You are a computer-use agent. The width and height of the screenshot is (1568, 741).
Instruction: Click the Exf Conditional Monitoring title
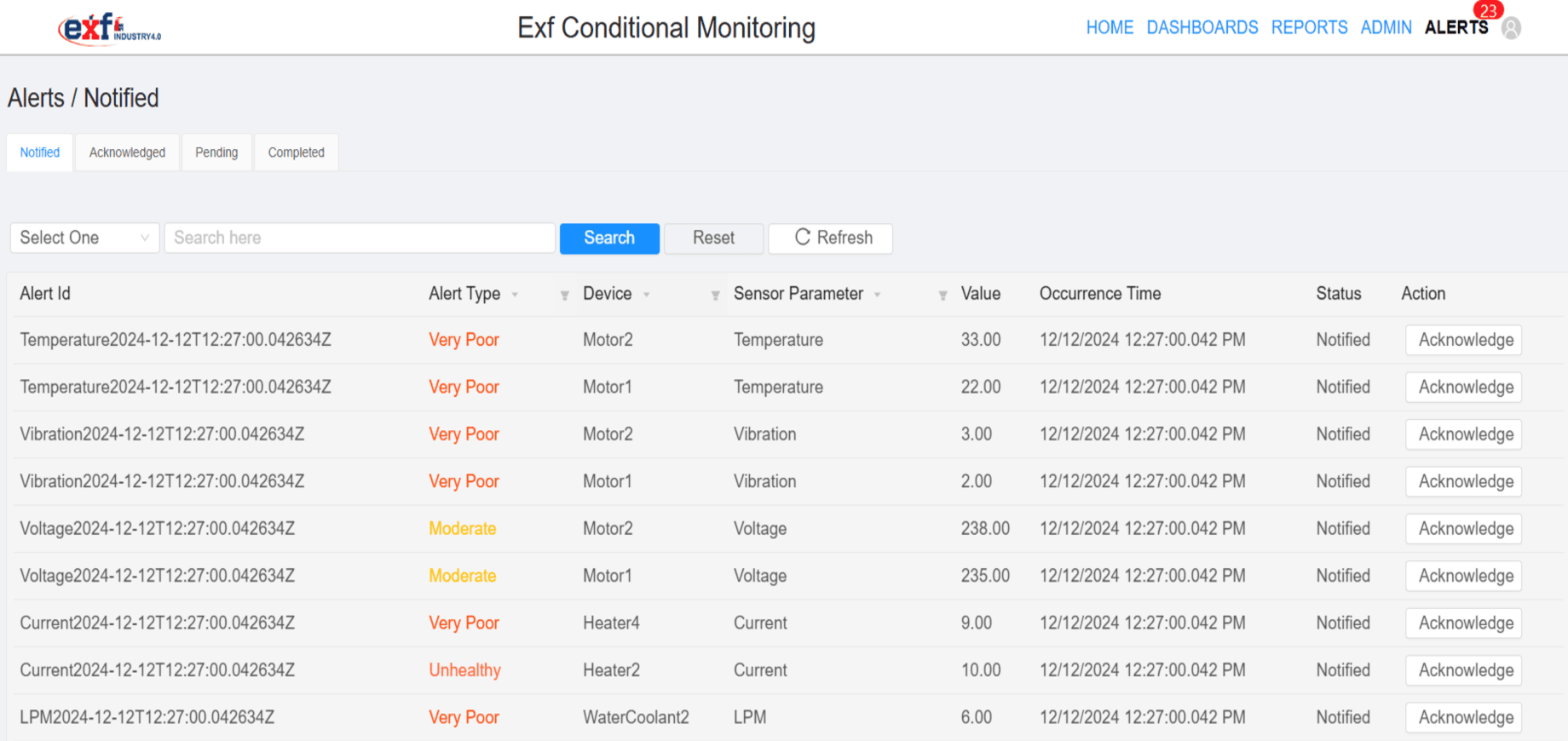pos(666,28)
